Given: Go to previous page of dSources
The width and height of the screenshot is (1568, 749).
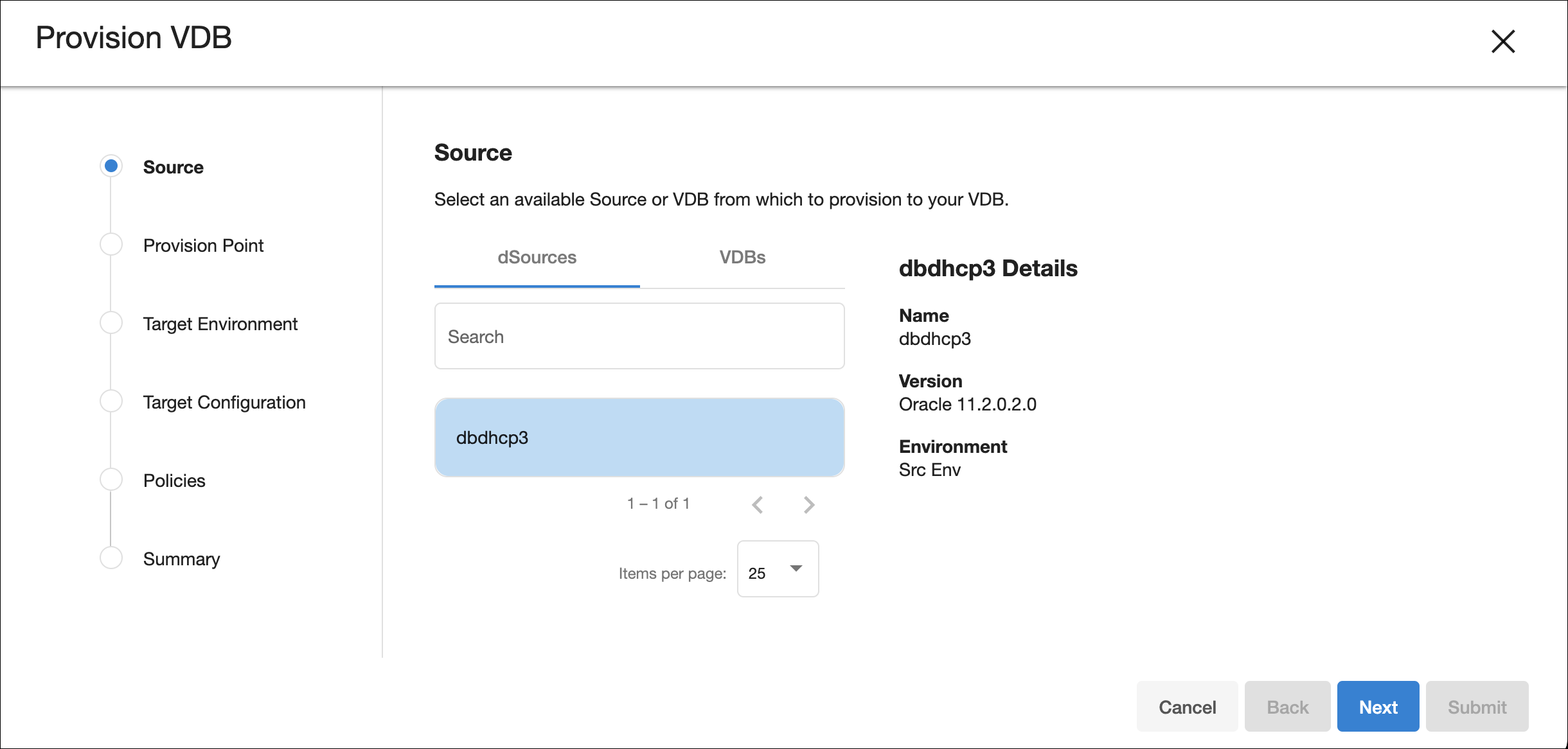Looking at the screenshot, I should [x=758, y=505].
